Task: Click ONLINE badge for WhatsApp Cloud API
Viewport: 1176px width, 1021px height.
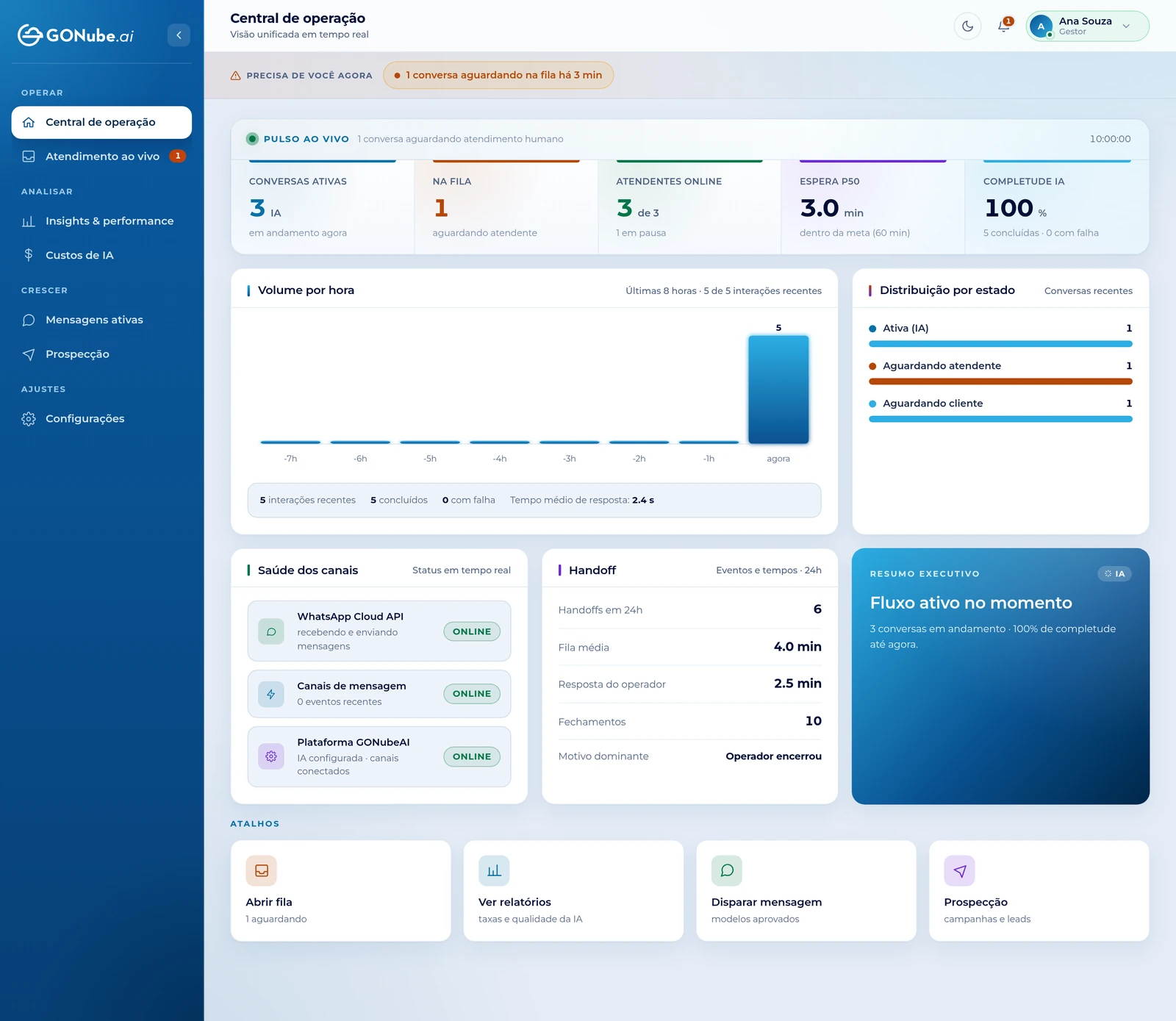Action: (472, 631)
